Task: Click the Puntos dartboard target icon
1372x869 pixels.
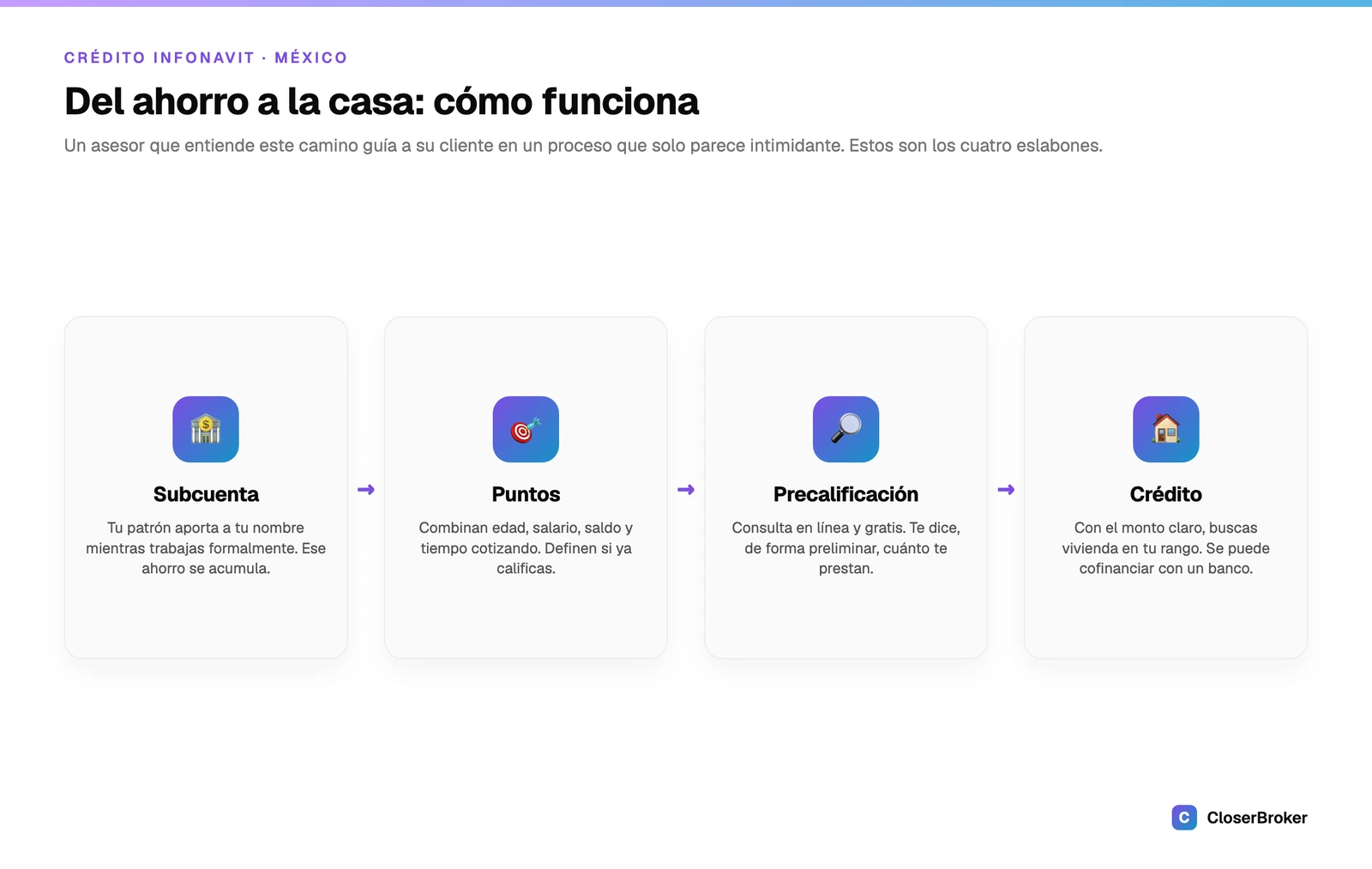Action: pyautogui.click(x=526, y=429)
